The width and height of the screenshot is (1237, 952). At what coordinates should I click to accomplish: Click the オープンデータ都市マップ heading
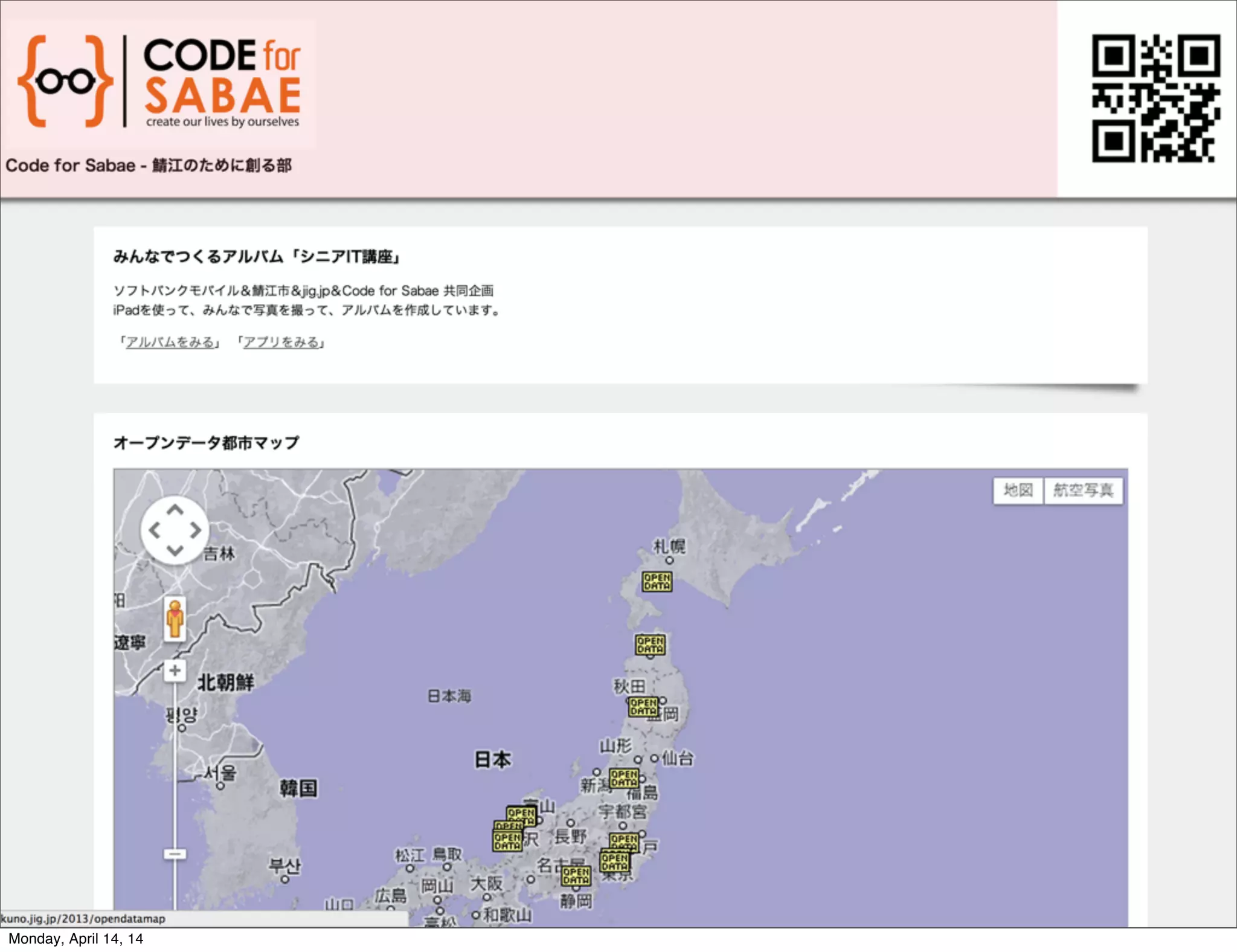(x=206, y=443)
